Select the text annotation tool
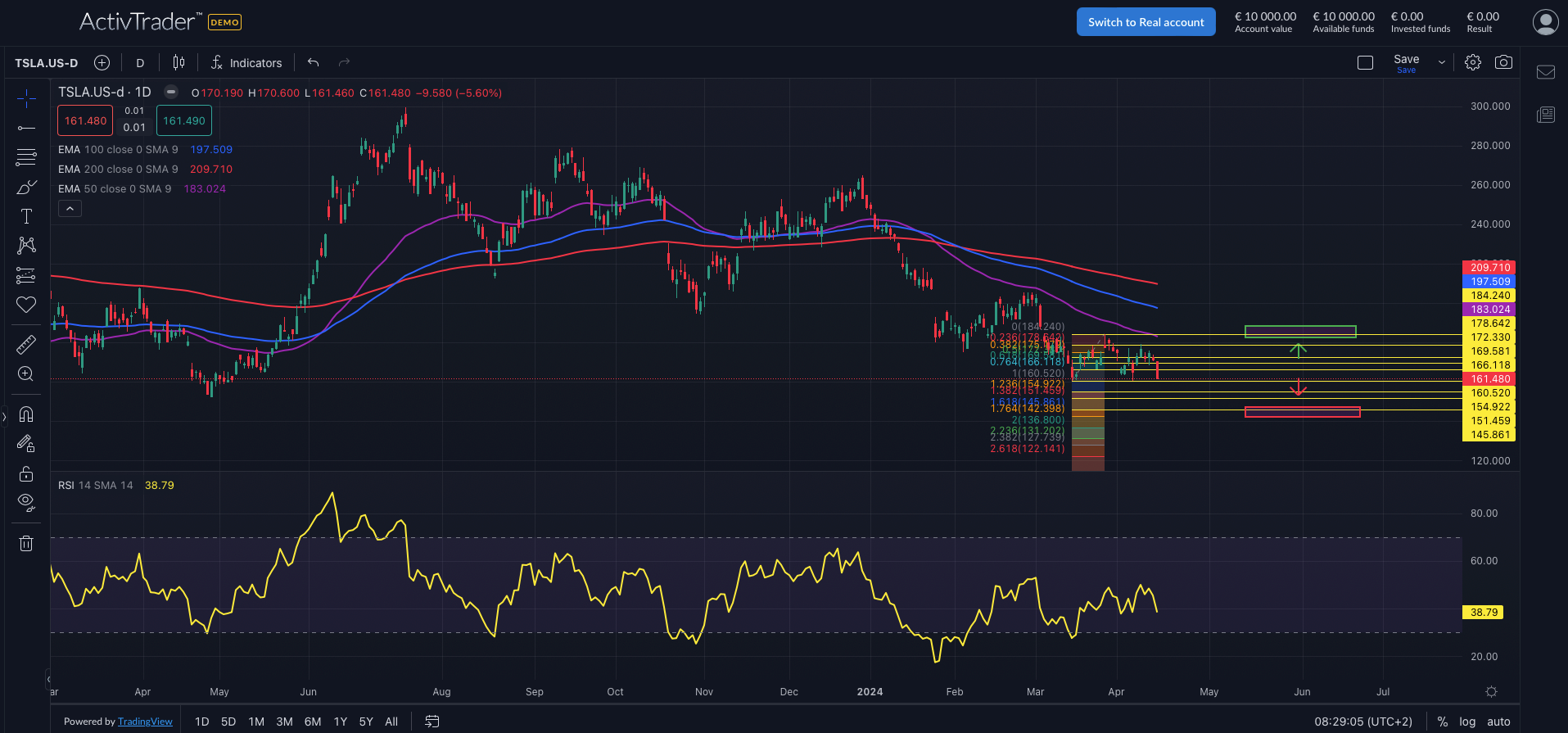The image size is (1568, 733). coord(26,216)
